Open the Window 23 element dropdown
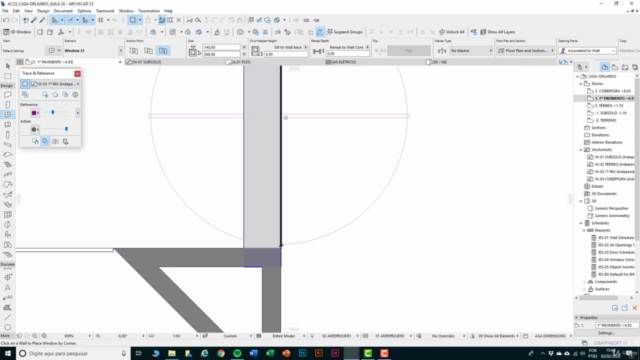The width and height of the screenshot is (640, 360). point(121,51)
